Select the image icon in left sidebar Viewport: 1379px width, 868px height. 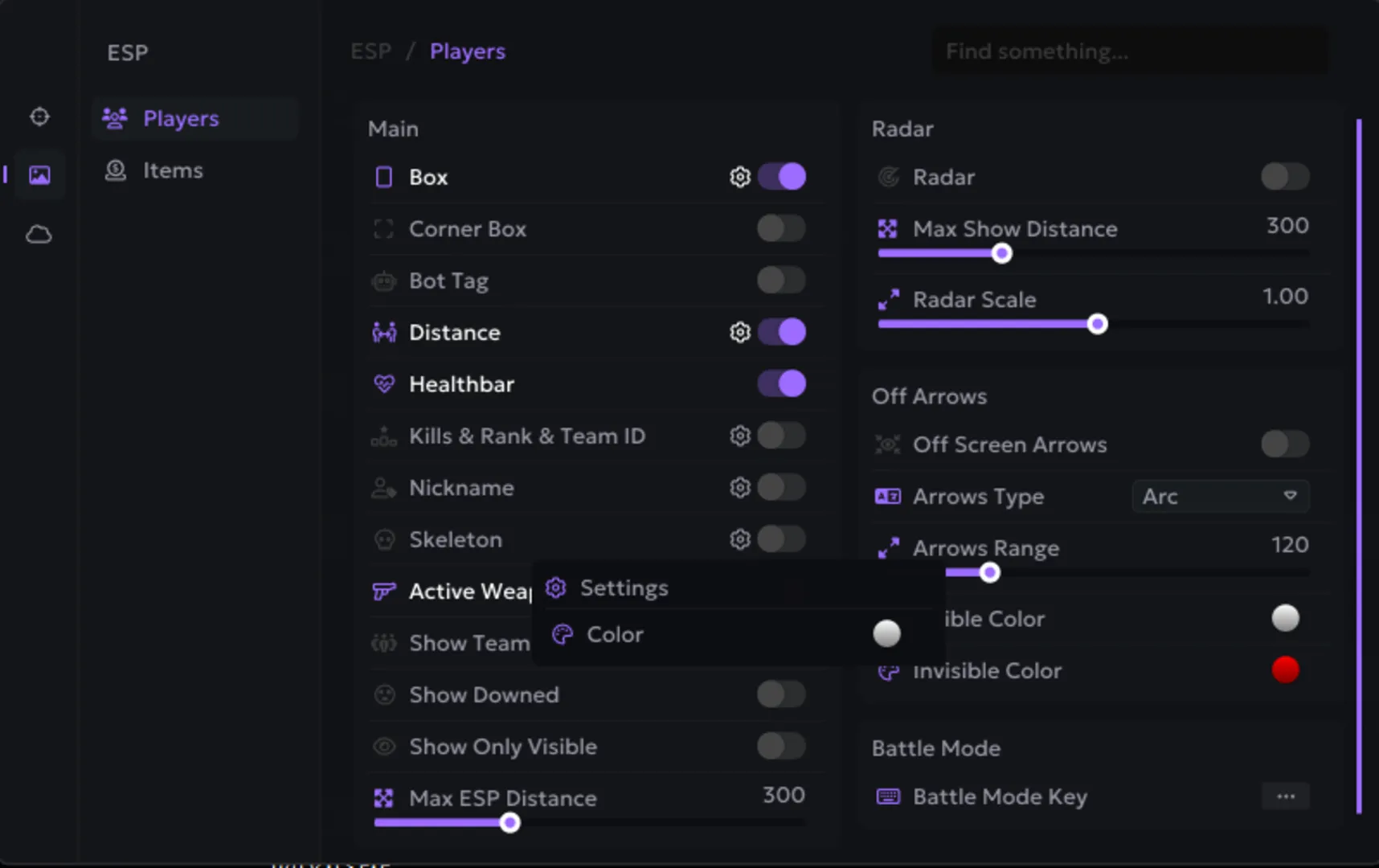click(39, 175)
